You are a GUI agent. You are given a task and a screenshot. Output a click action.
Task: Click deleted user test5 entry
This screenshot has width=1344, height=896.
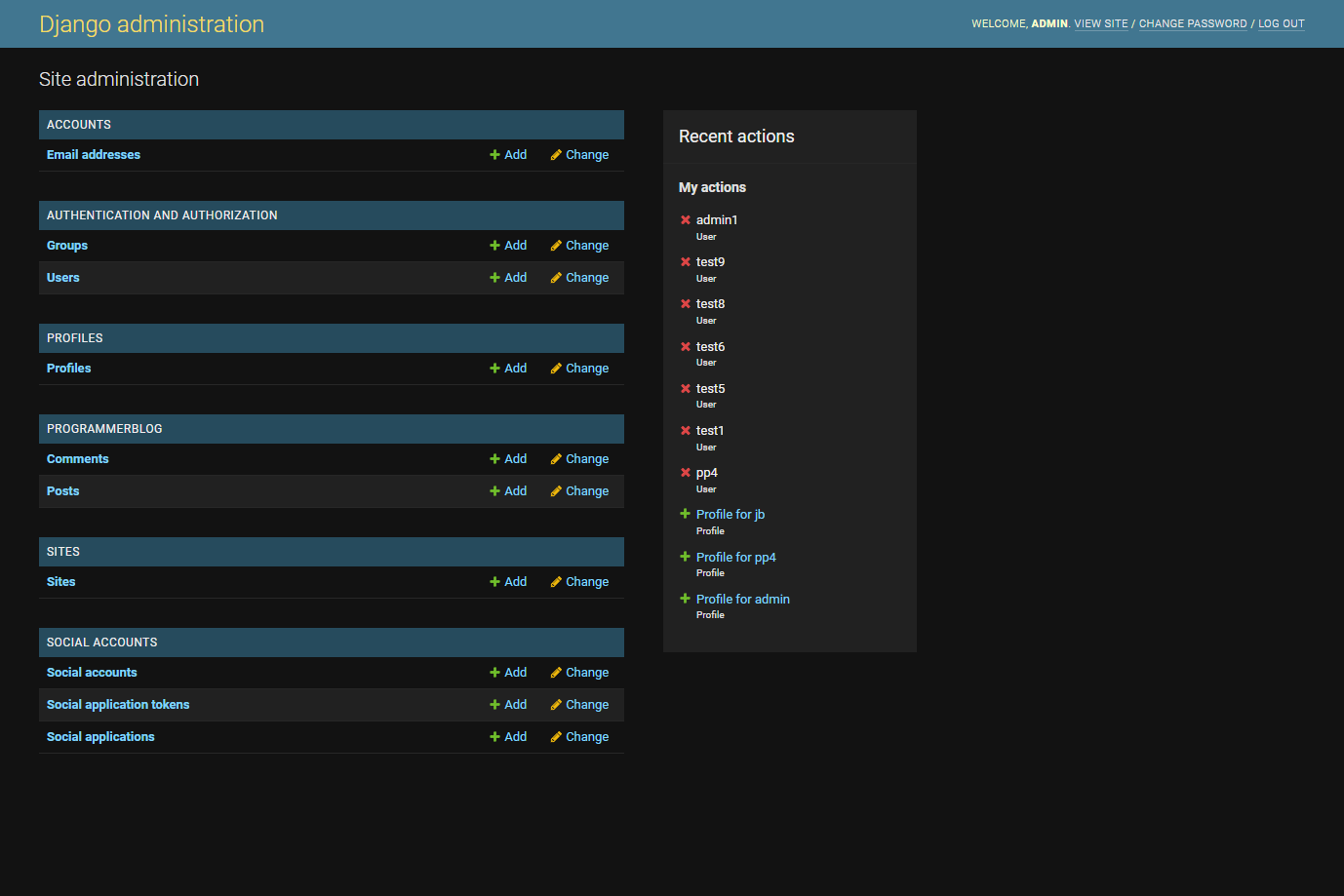pos(710,389)
